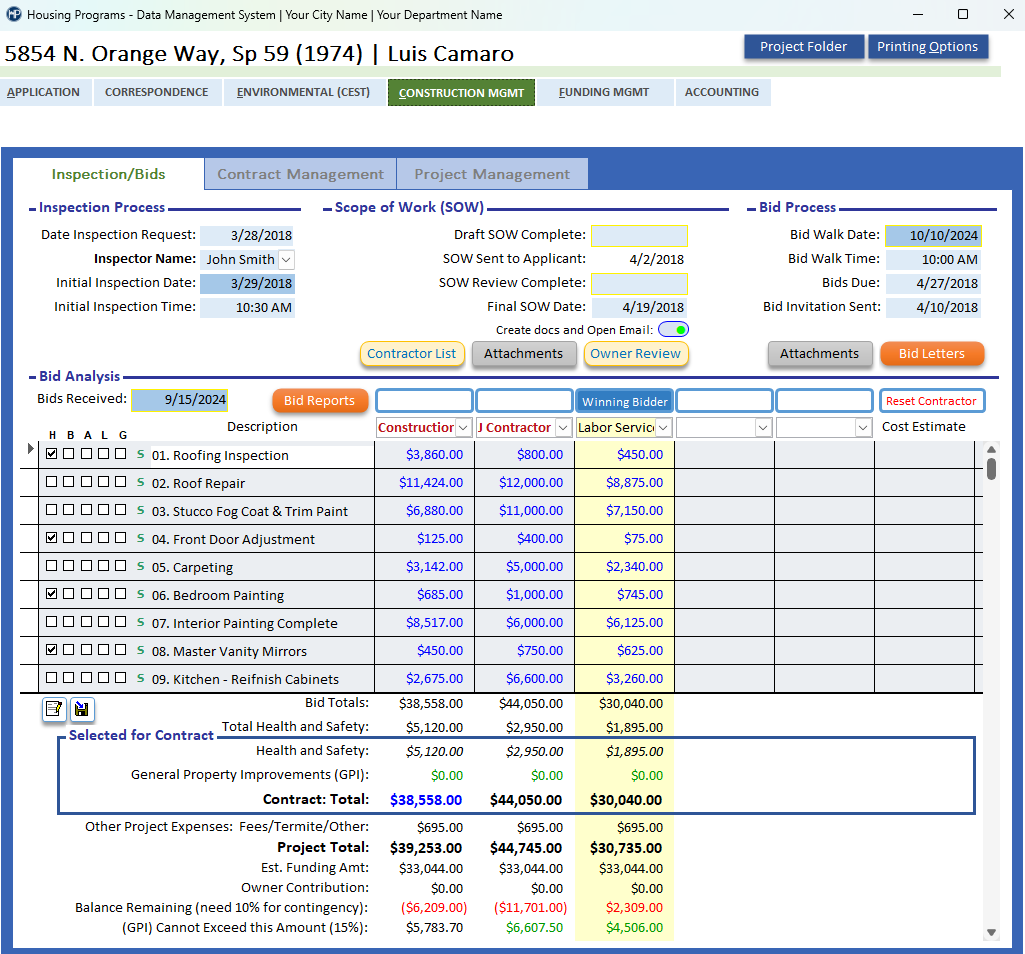Click the Bid Letters button

pyautogui.click(x=932, y=354)
